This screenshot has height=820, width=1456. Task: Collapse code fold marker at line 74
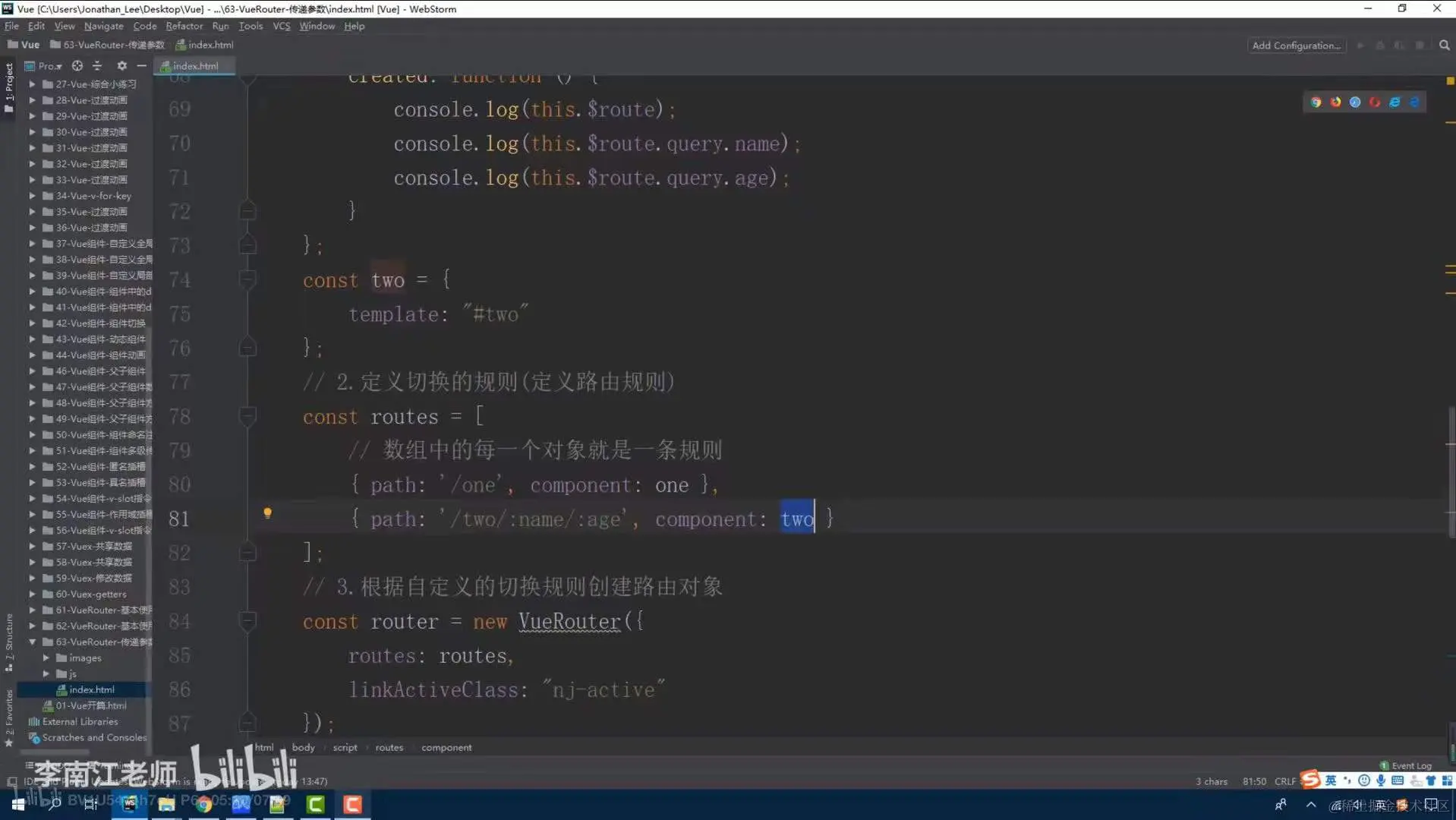[247, 279]
